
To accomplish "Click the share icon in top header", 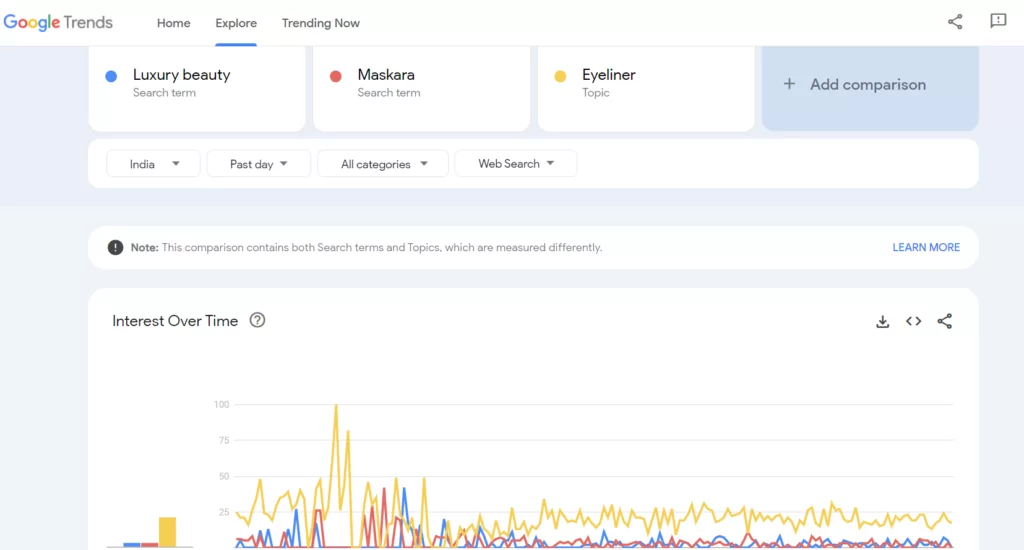I will (x=955, y=22).
